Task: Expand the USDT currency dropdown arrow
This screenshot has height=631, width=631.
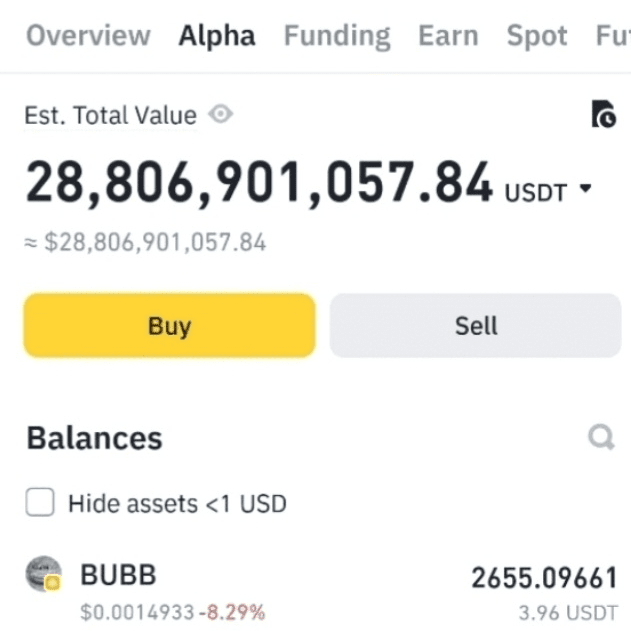Action: click(586, 188)
